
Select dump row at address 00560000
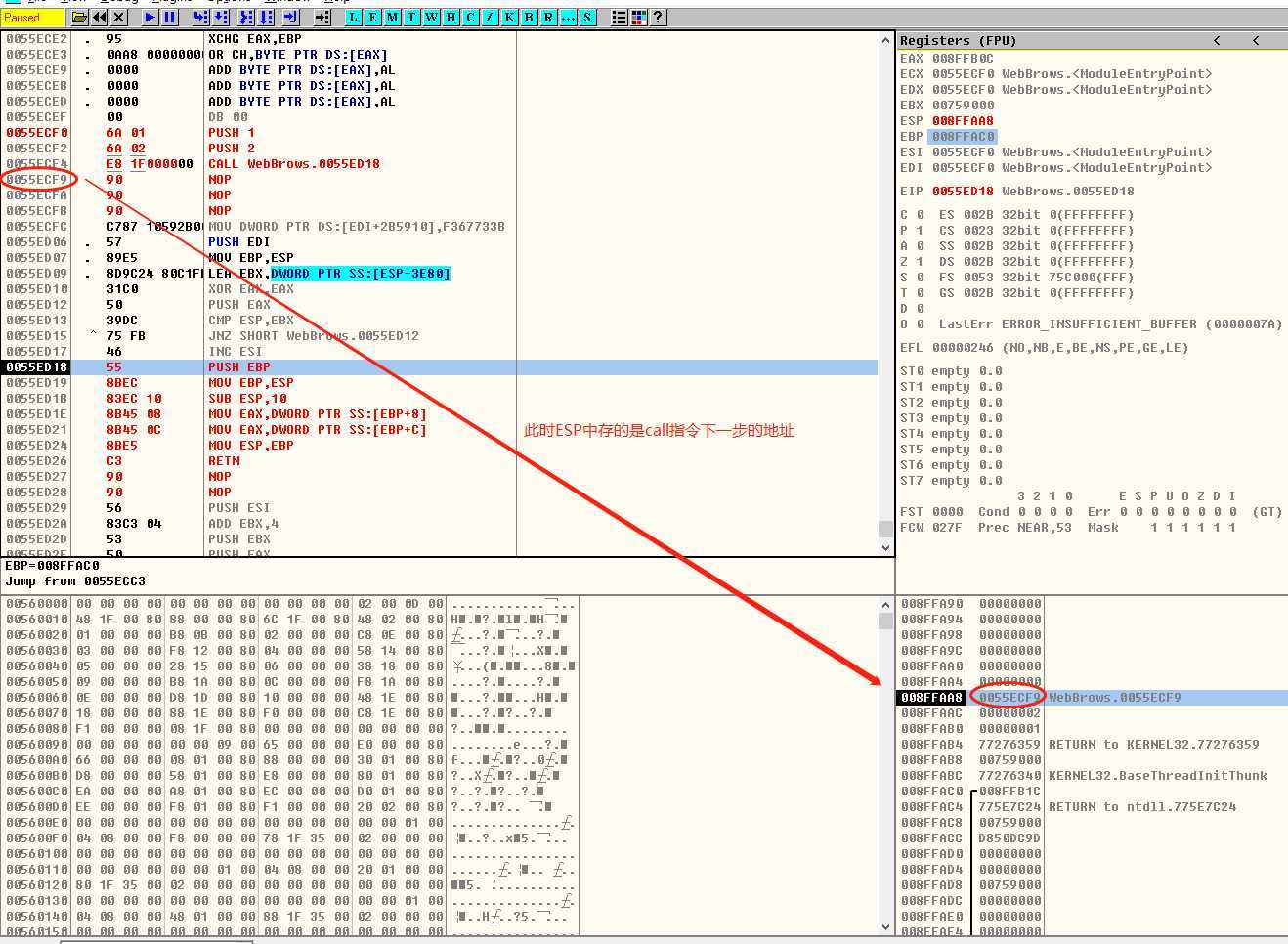tap(290, 604)
